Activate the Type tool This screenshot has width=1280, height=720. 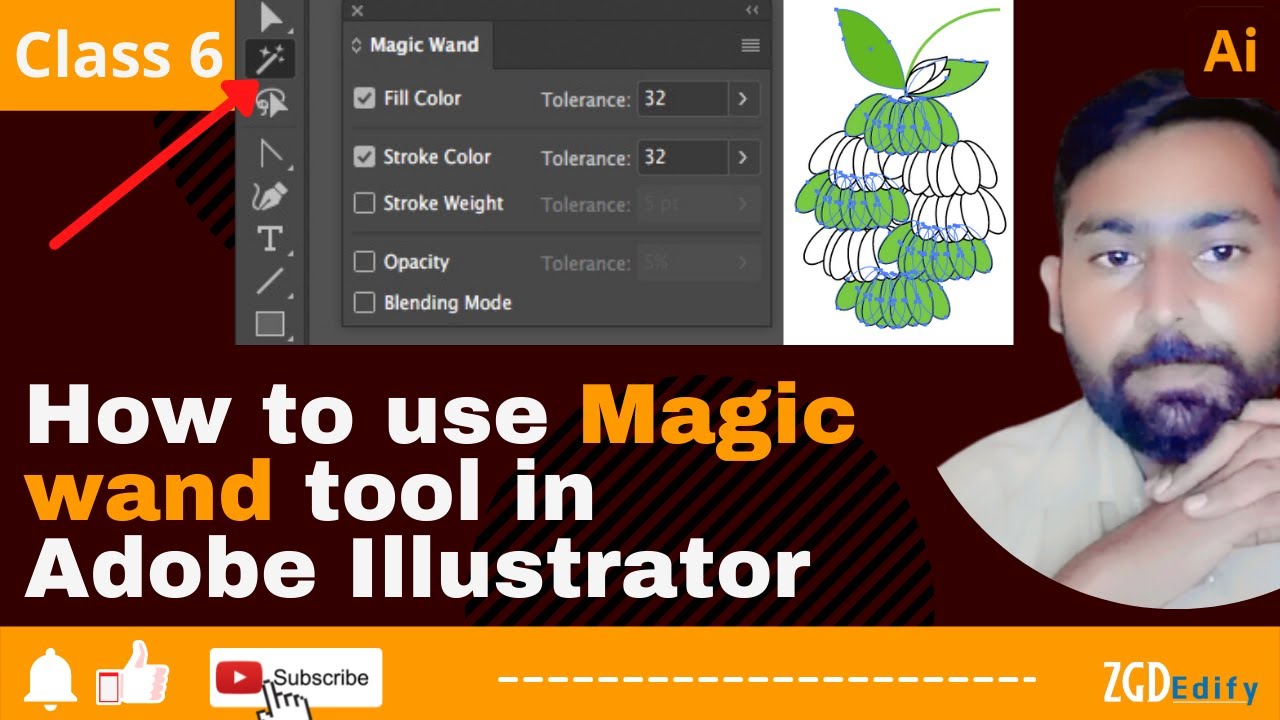click(x=270, y=239)
